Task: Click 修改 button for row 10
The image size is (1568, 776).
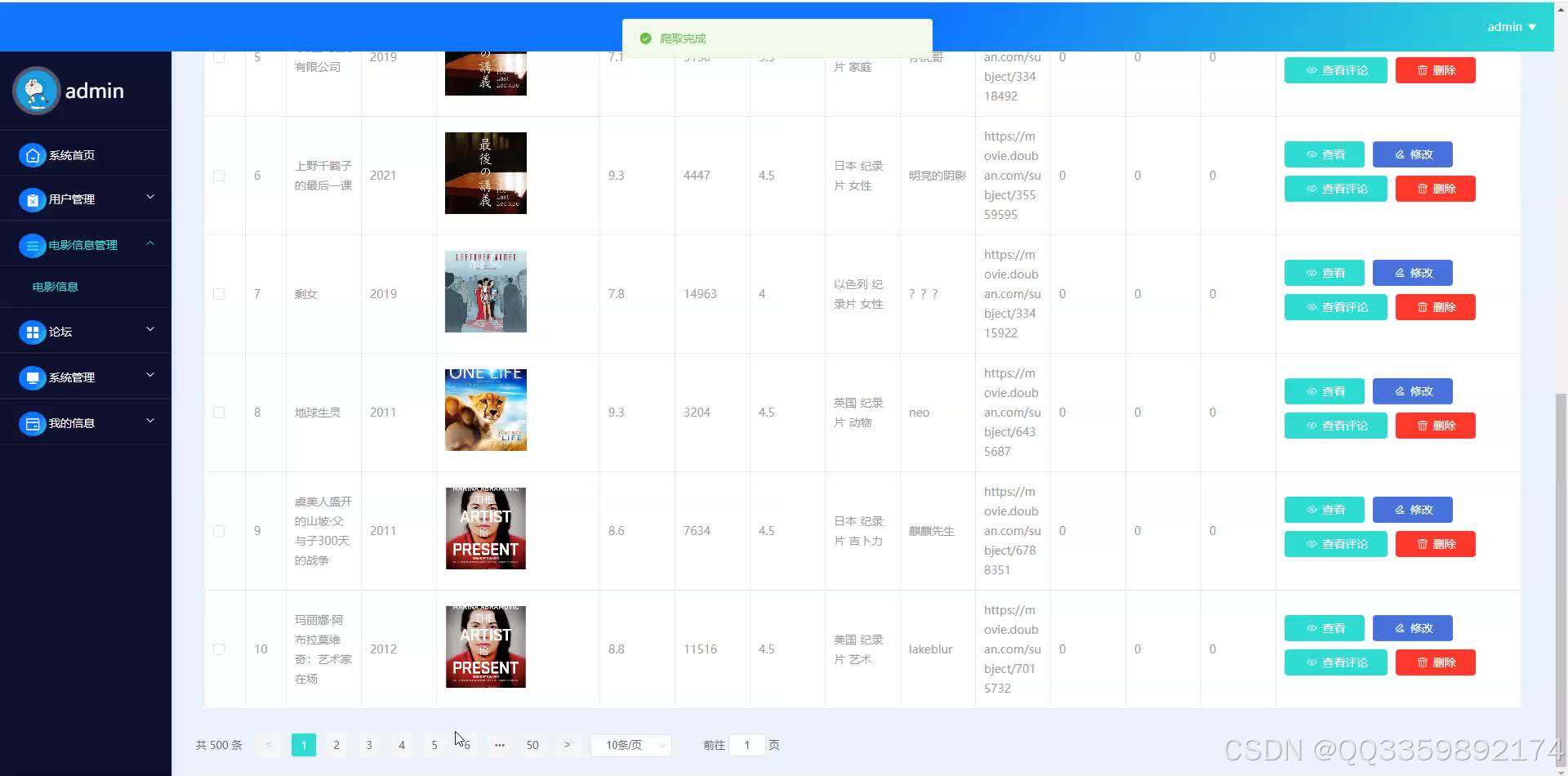Action: click(1413, 628)
